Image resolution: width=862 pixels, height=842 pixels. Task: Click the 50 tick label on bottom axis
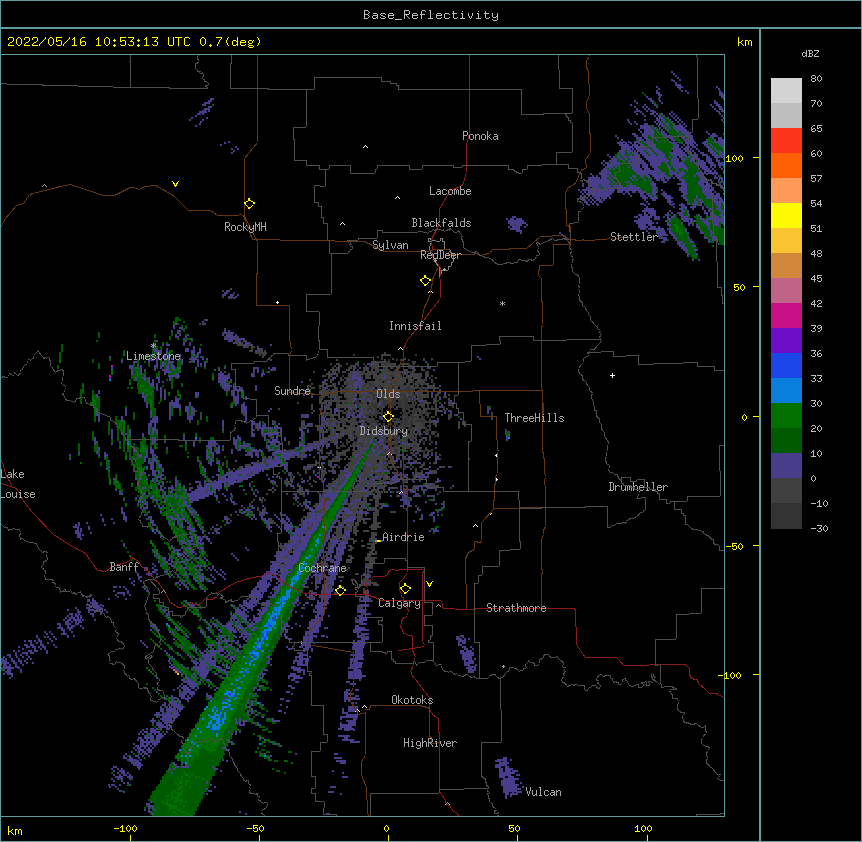click(x=515, y=828)
